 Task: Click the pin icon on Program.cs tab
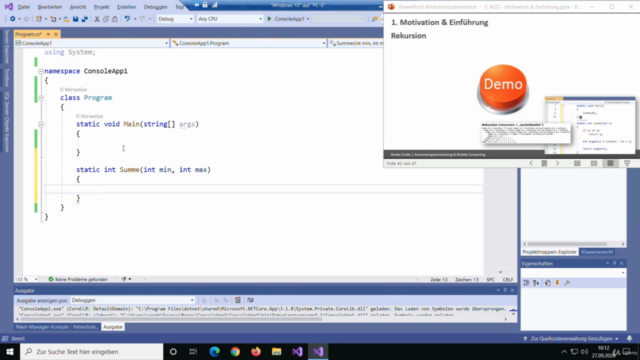48,34
